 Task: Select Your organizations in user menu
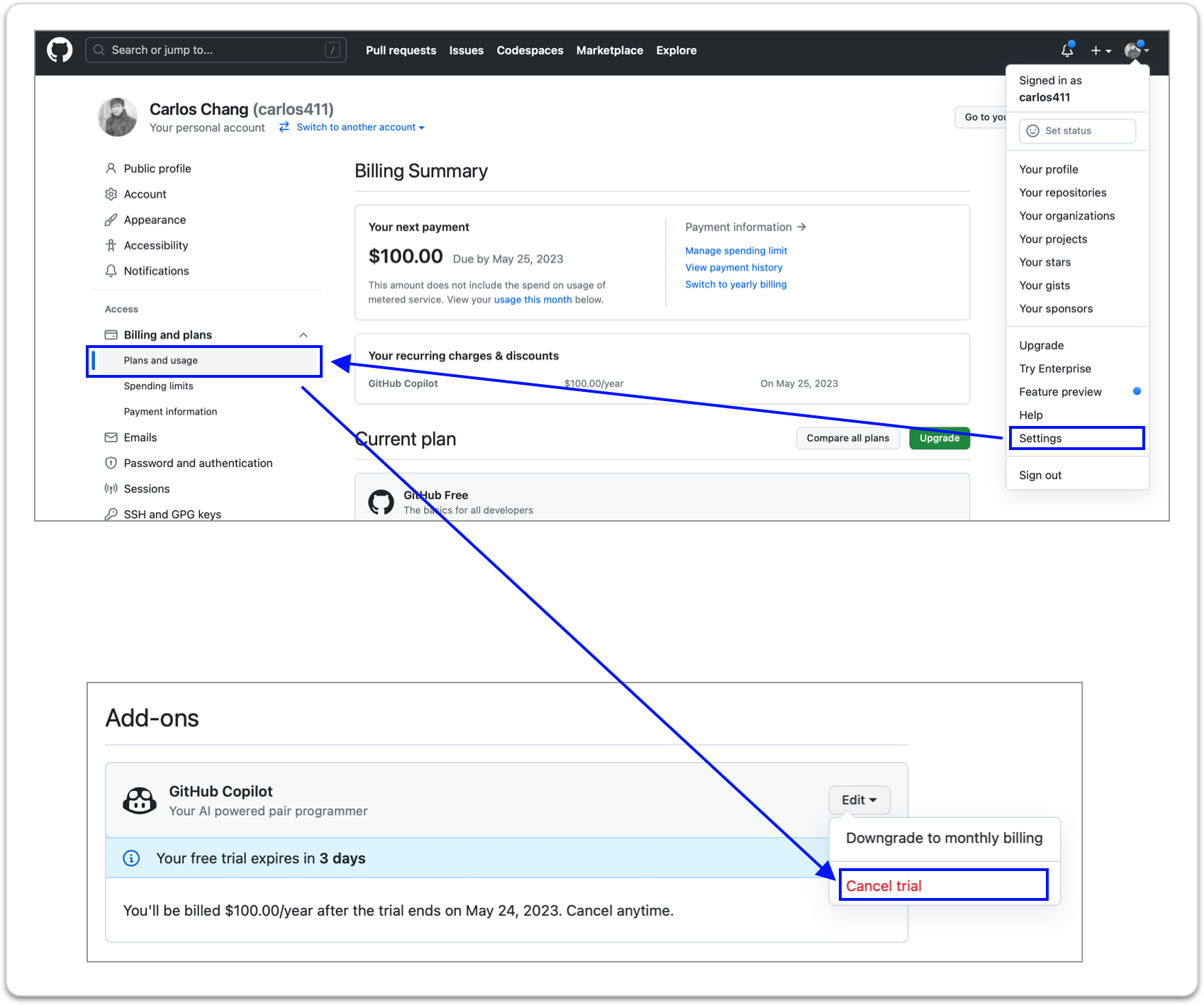tap(1067, 216)
